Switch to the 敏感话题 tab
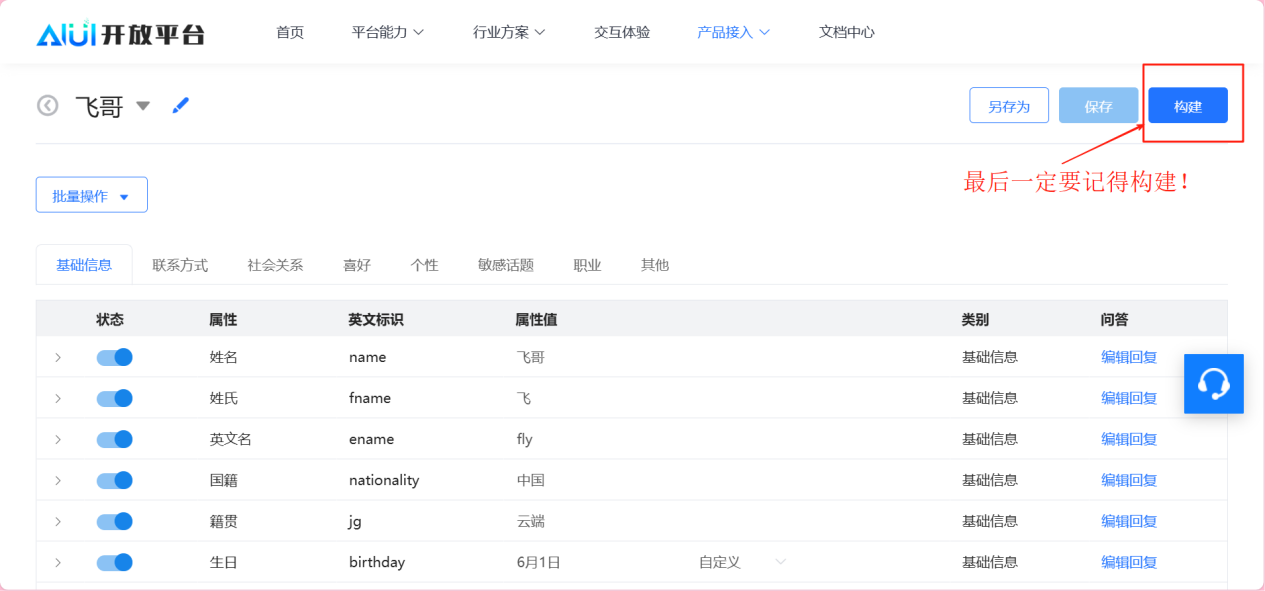The width and height of the screenshot is (1265, 591). (x=506, y=265)
